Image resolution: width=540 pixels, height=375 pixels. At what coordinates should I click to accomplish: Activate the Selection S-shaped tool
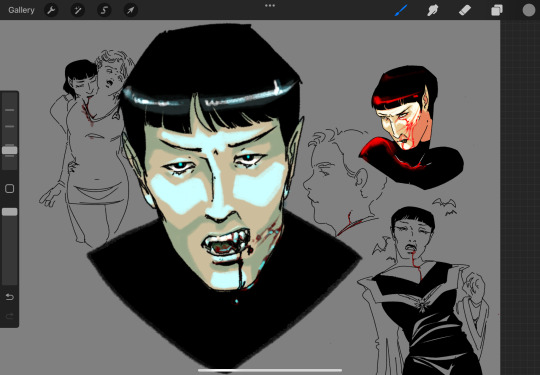pyautogui.click(x=104, y=10)
